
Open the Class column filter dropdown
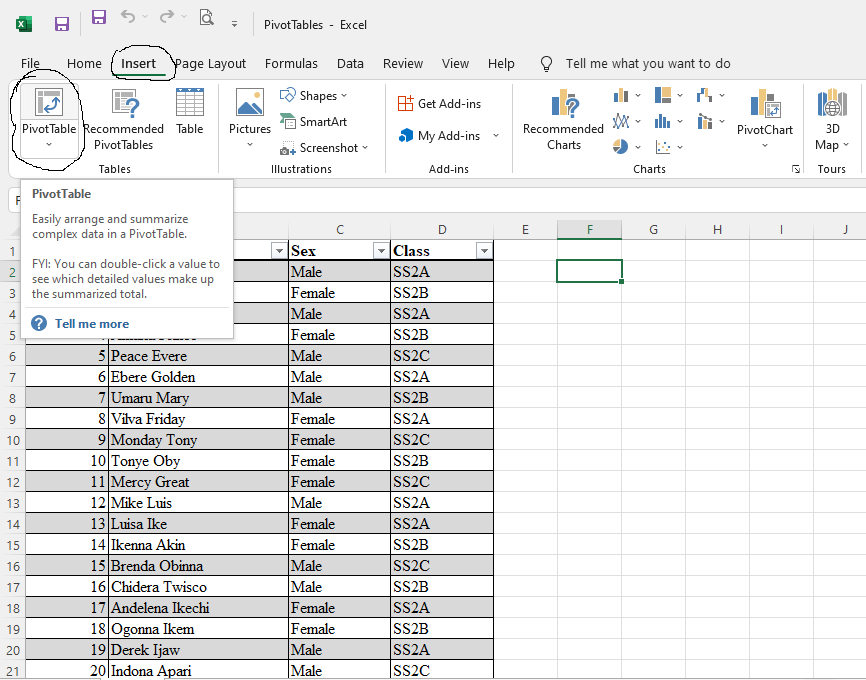[484, 251]
